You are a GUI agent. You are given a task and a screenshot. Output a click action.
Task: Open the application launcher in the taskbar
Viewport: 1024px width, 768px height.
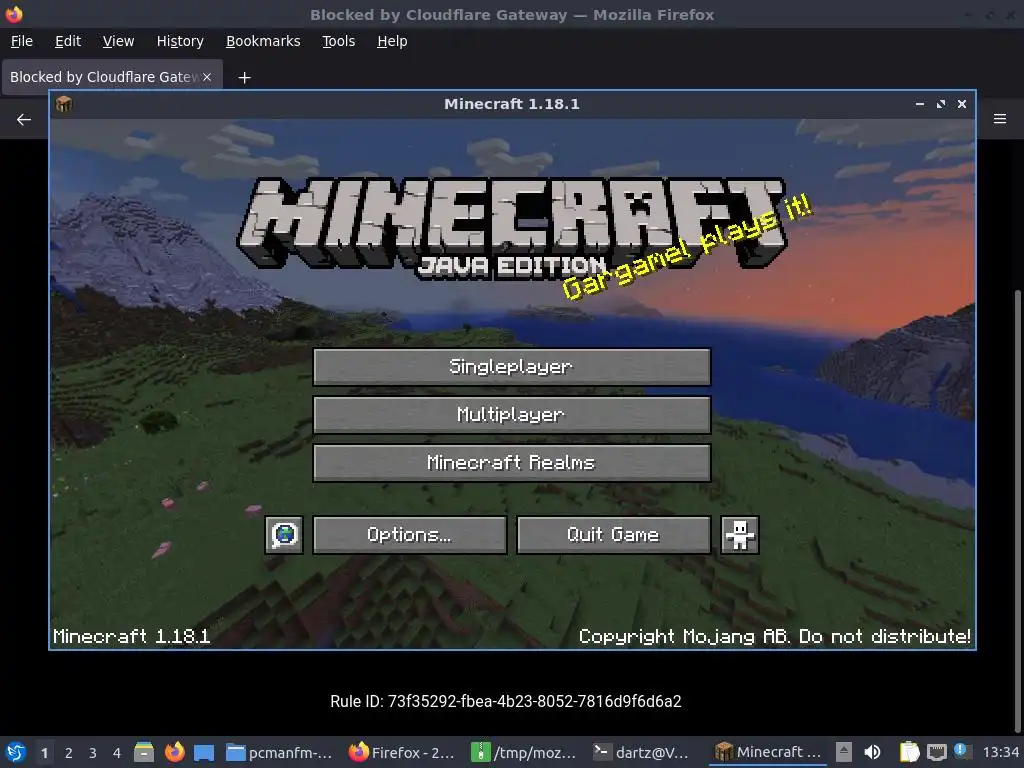(16, 752)
